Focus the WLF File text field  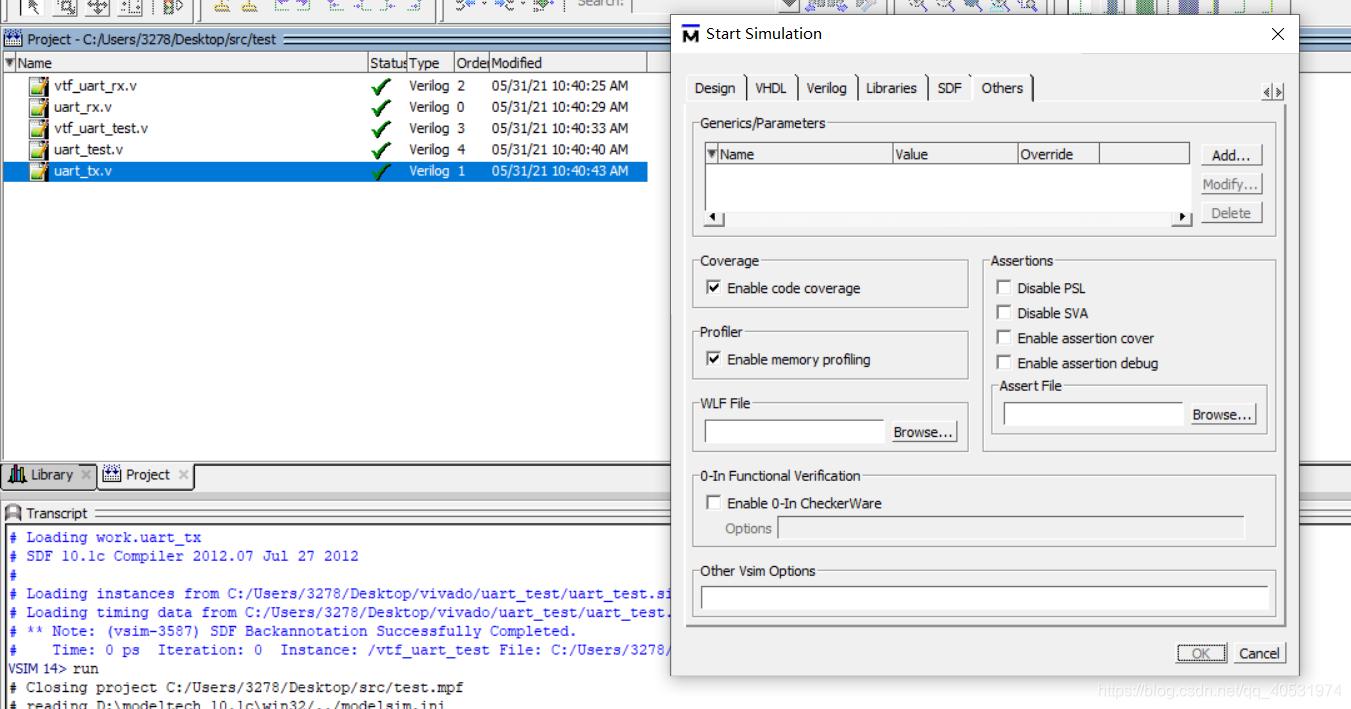coord(794,432)
